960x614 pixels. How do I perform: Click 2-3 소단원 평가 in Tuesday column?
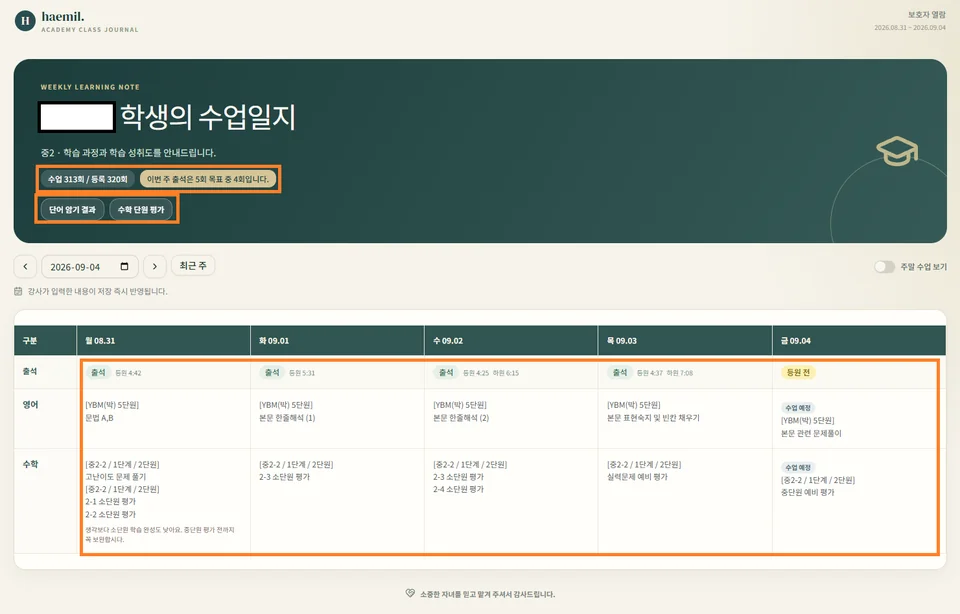coord(285,476)
